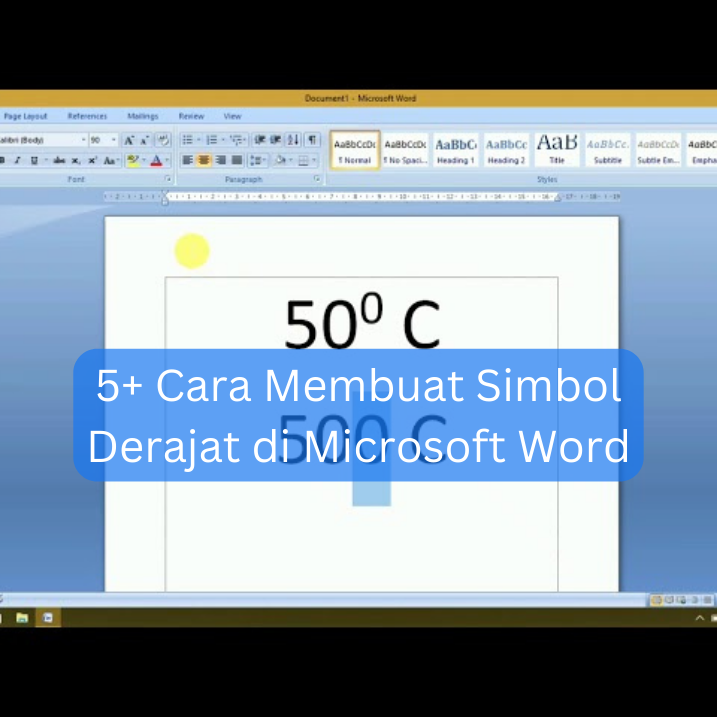Apply the Normal style
Viewport: 717px width, 717px height.
coord(355,151)
